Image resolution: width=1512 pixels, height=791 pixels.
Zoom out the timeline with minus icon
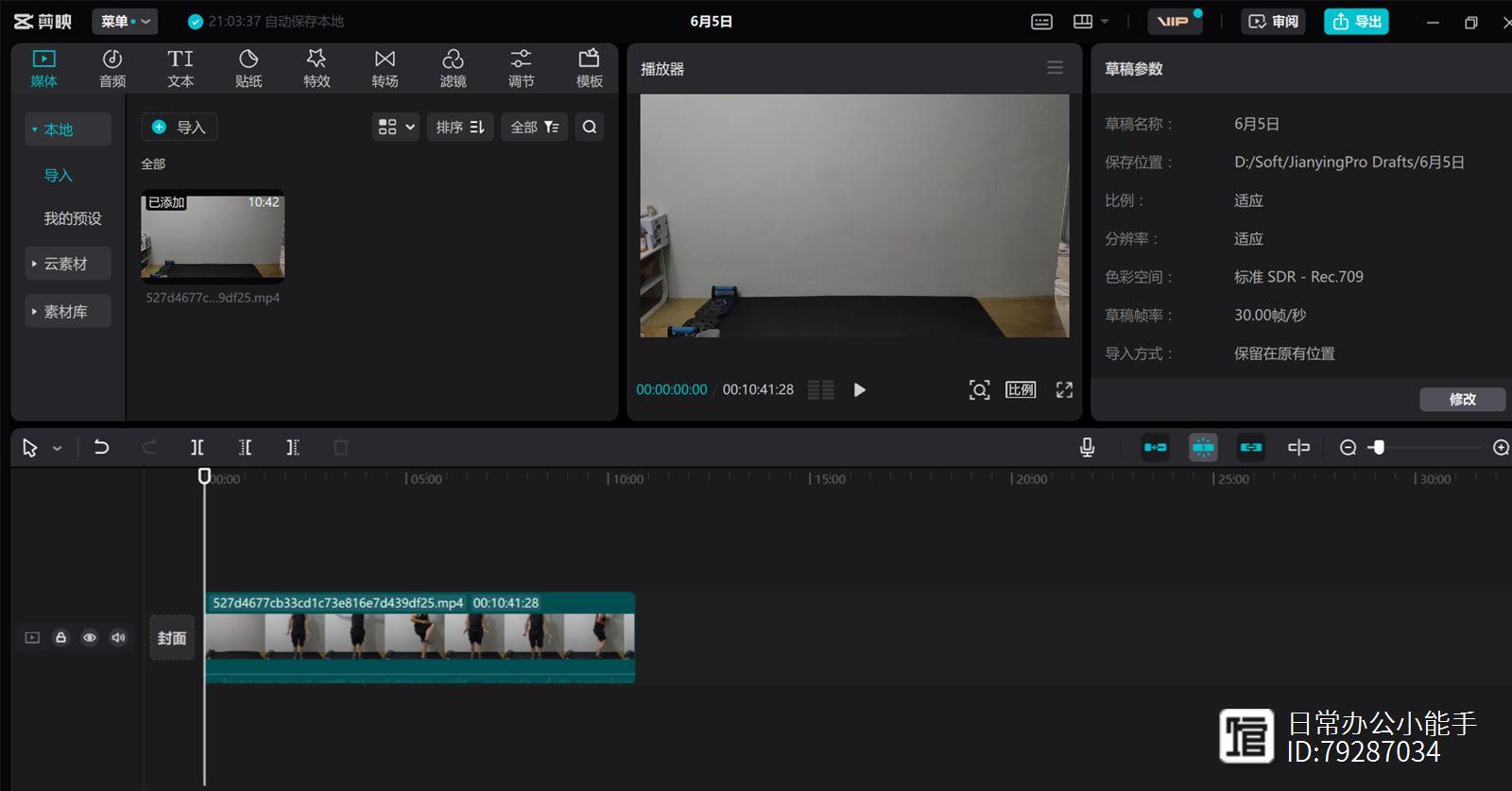(1349, 447)
